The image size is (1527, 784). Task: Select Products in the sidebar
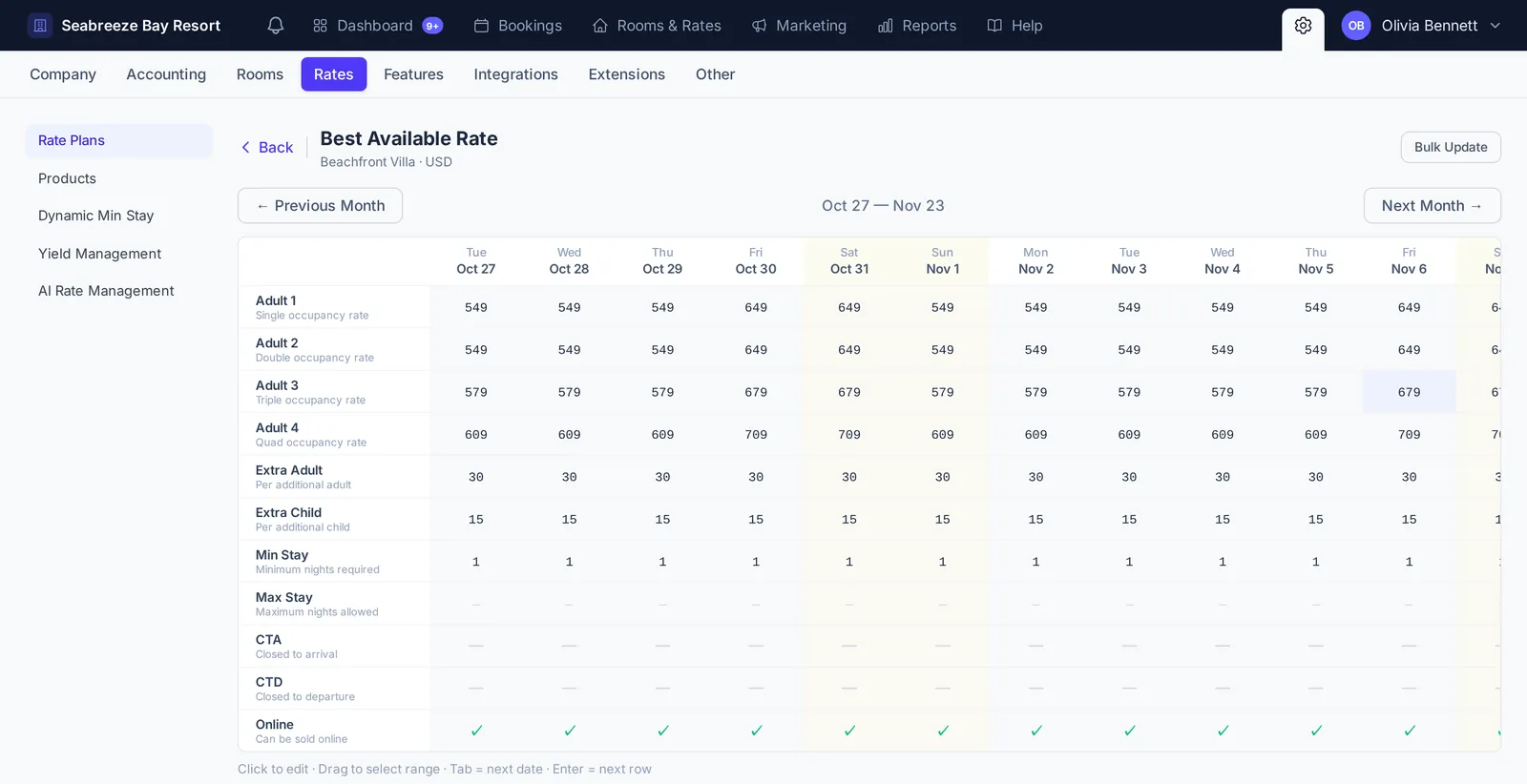pos(118,178)
